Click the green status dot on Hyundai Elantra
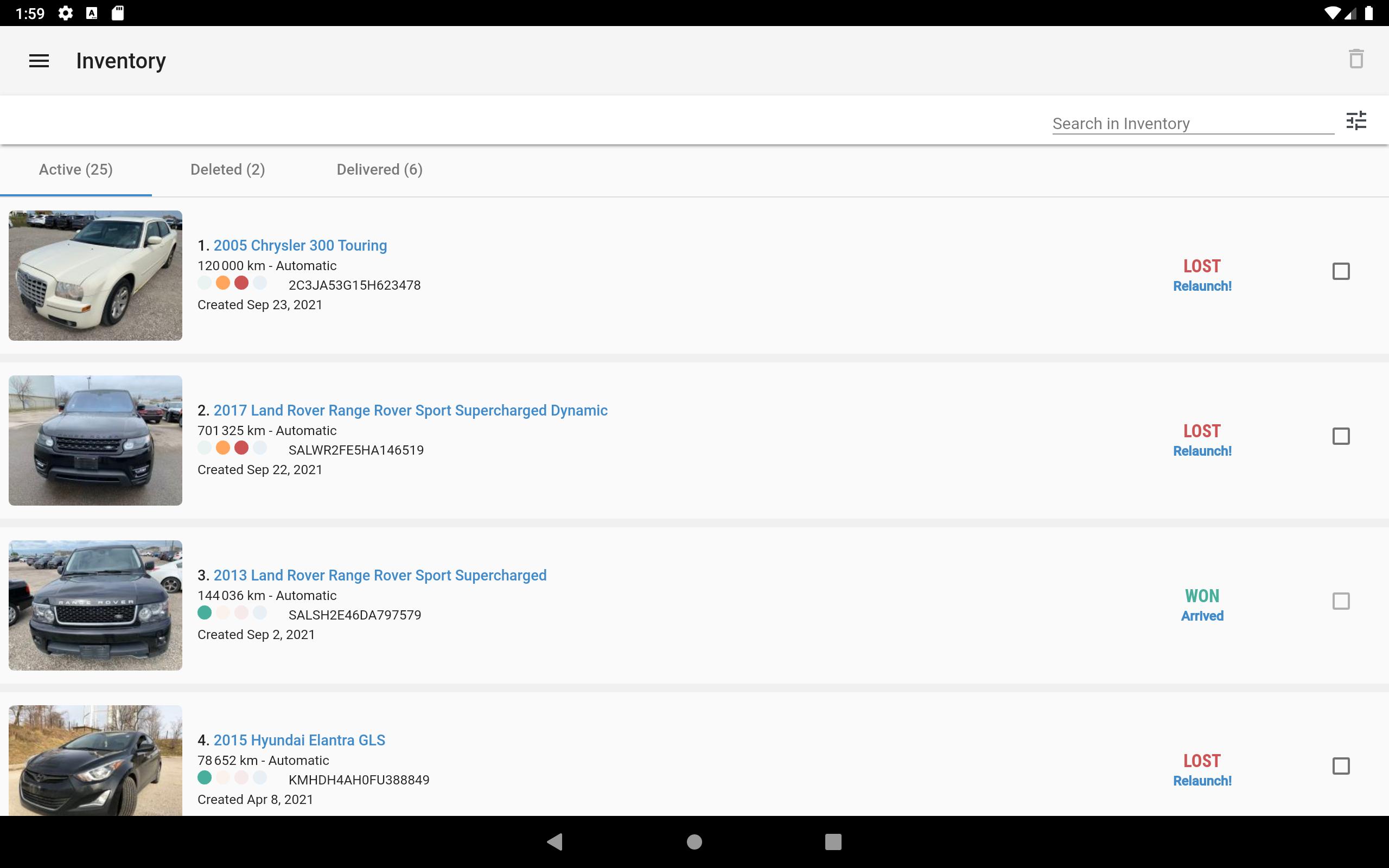The height and width of the screenshot is (868, 1389). pyautogui.click(x=205, y=777)
